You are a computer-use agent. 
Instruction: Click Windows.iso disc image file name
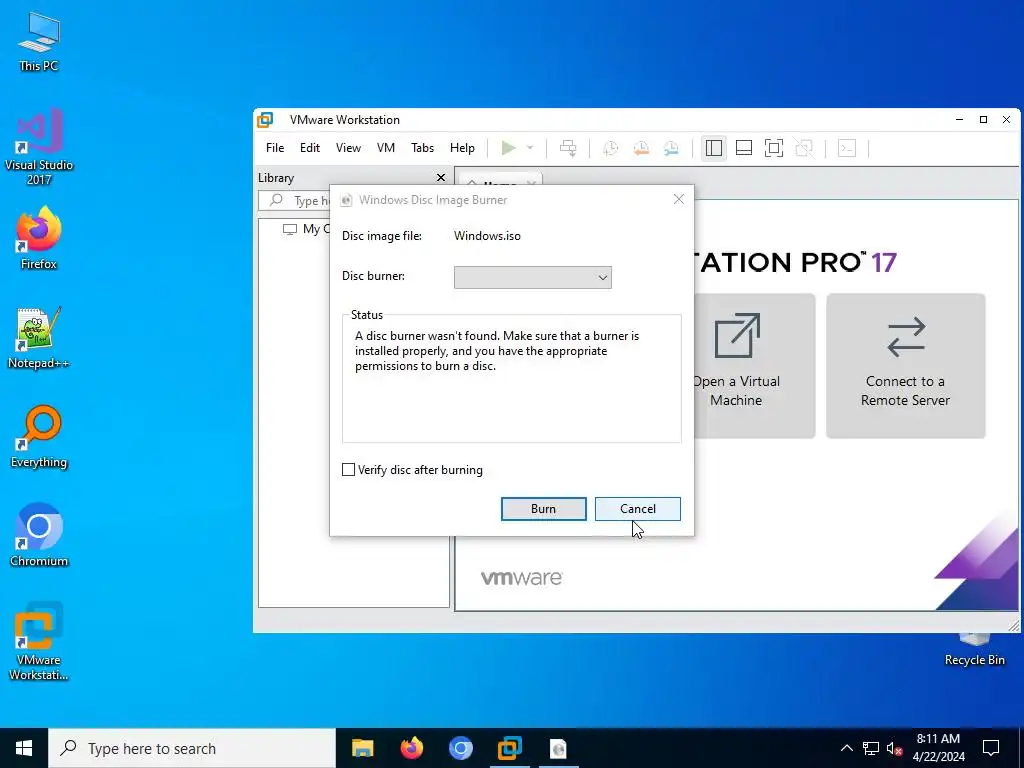point(487,236)
